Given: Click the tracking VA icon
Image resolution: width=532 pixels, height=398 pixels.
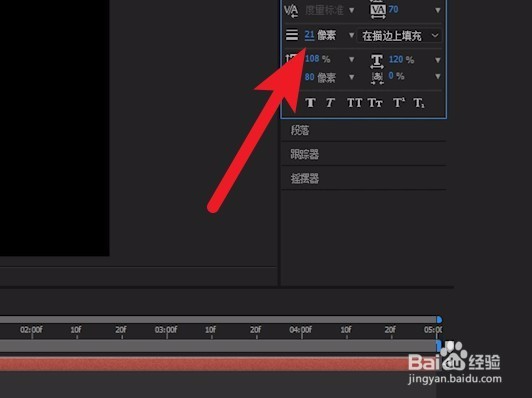Looking at the screenshot, I should (x=378, y=11).
